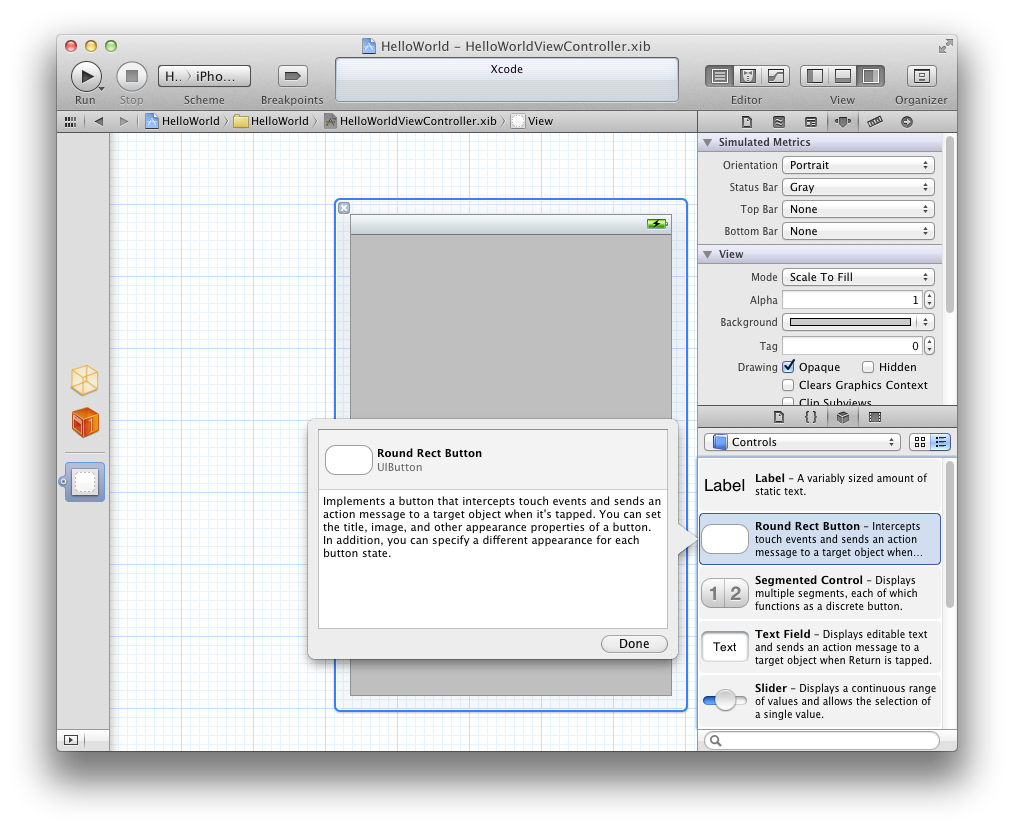Open the Connections inspector arrow icon
The height and width of the screenshot is (830, 1014).
pos(908,121)
